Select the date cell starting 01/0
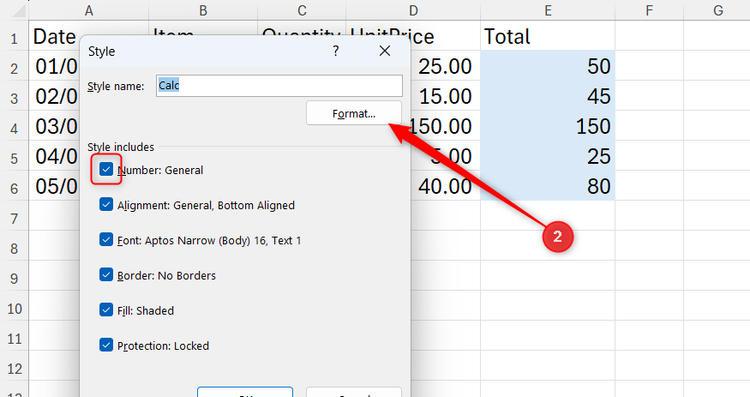 click(55, 66)
